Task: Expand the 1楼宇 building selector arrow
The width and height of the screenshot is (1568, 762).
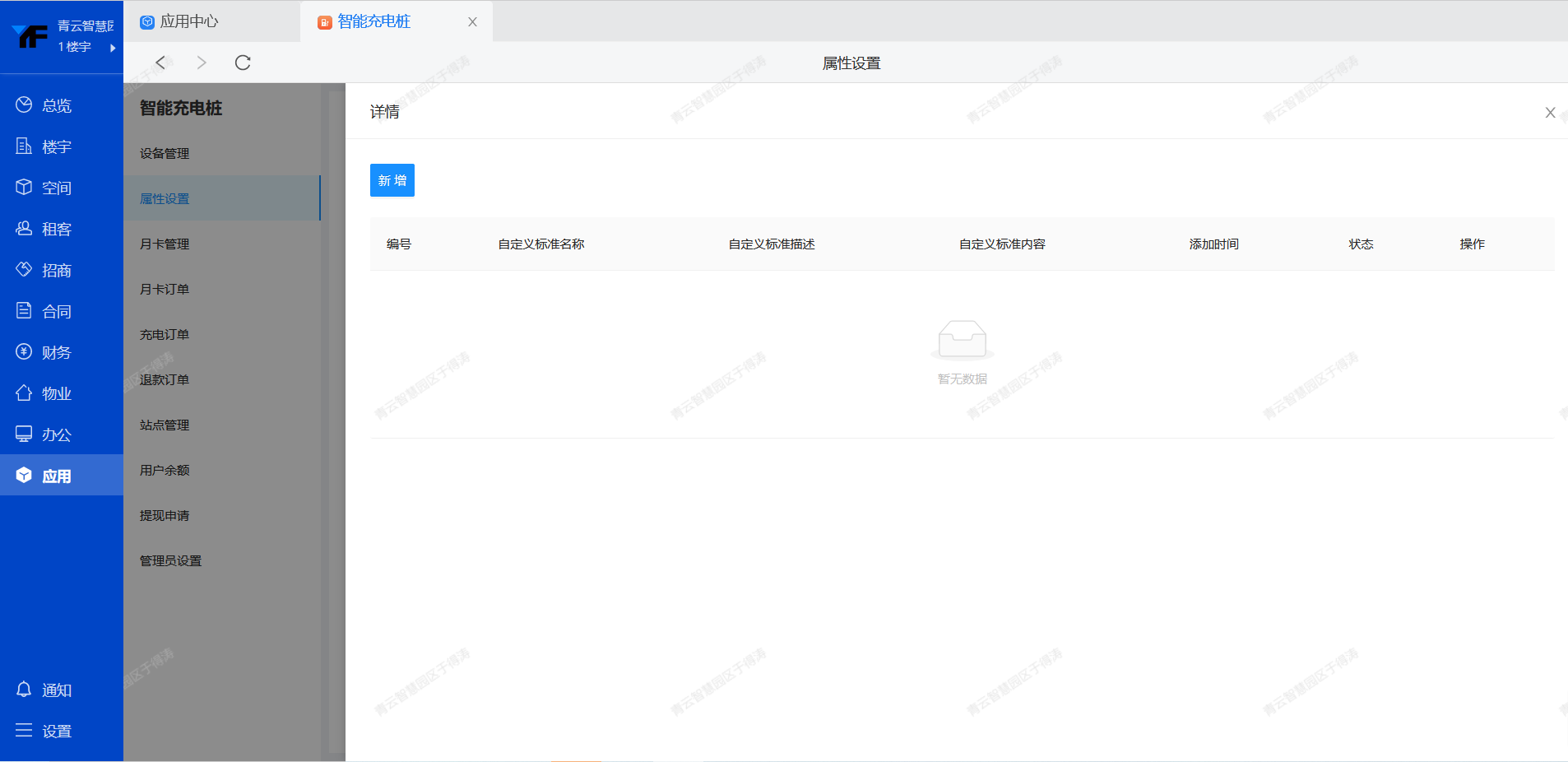Action: [x=113, y=48]
